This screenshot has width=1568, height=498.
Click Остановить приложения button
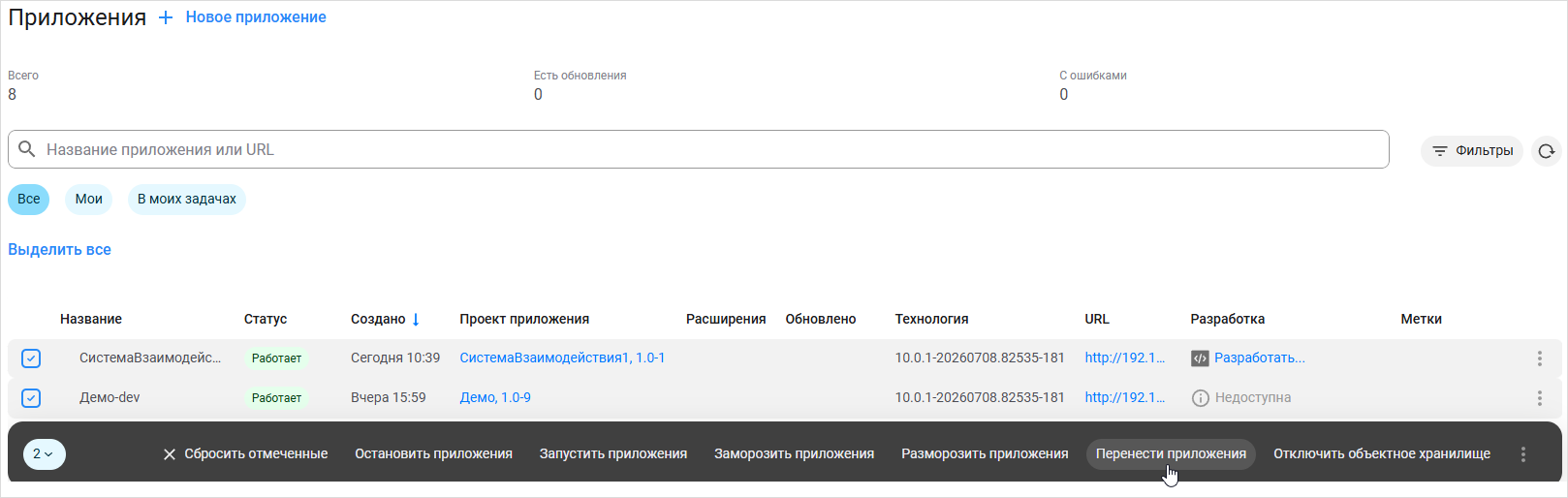(433, 454)
